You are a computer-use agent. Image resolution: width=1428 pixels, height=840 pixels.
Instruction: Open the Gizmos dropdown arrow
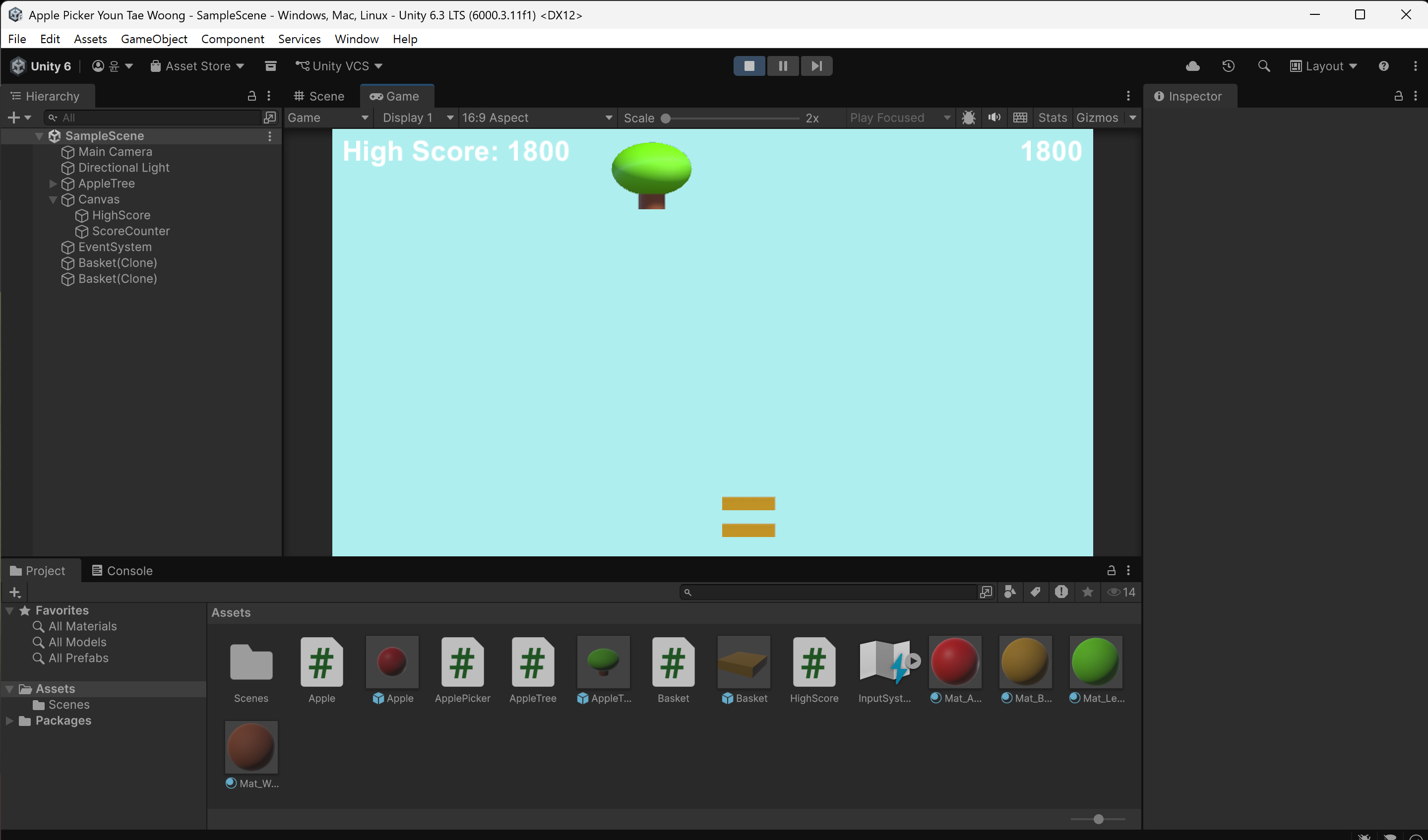pos(1133,117)
